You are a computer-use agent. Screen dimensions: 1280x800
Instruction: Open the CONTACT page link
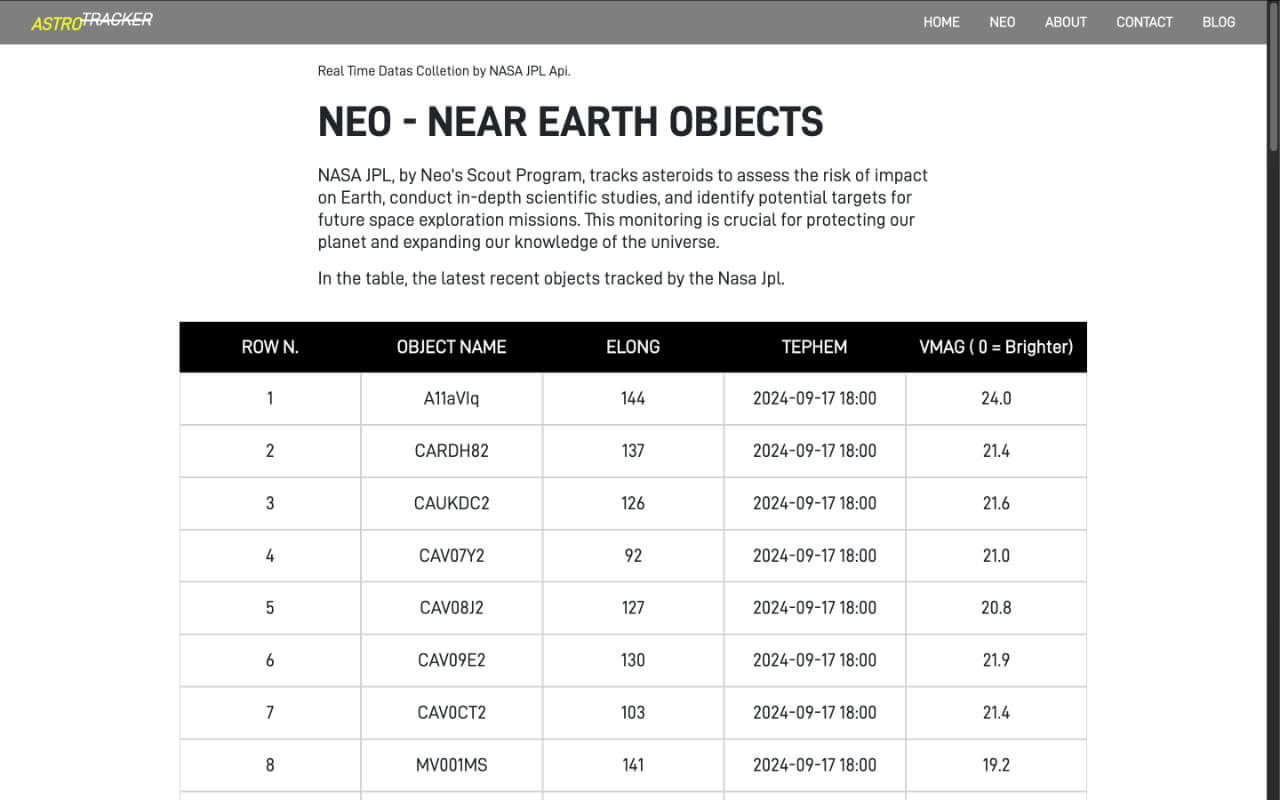point(1144,22)
